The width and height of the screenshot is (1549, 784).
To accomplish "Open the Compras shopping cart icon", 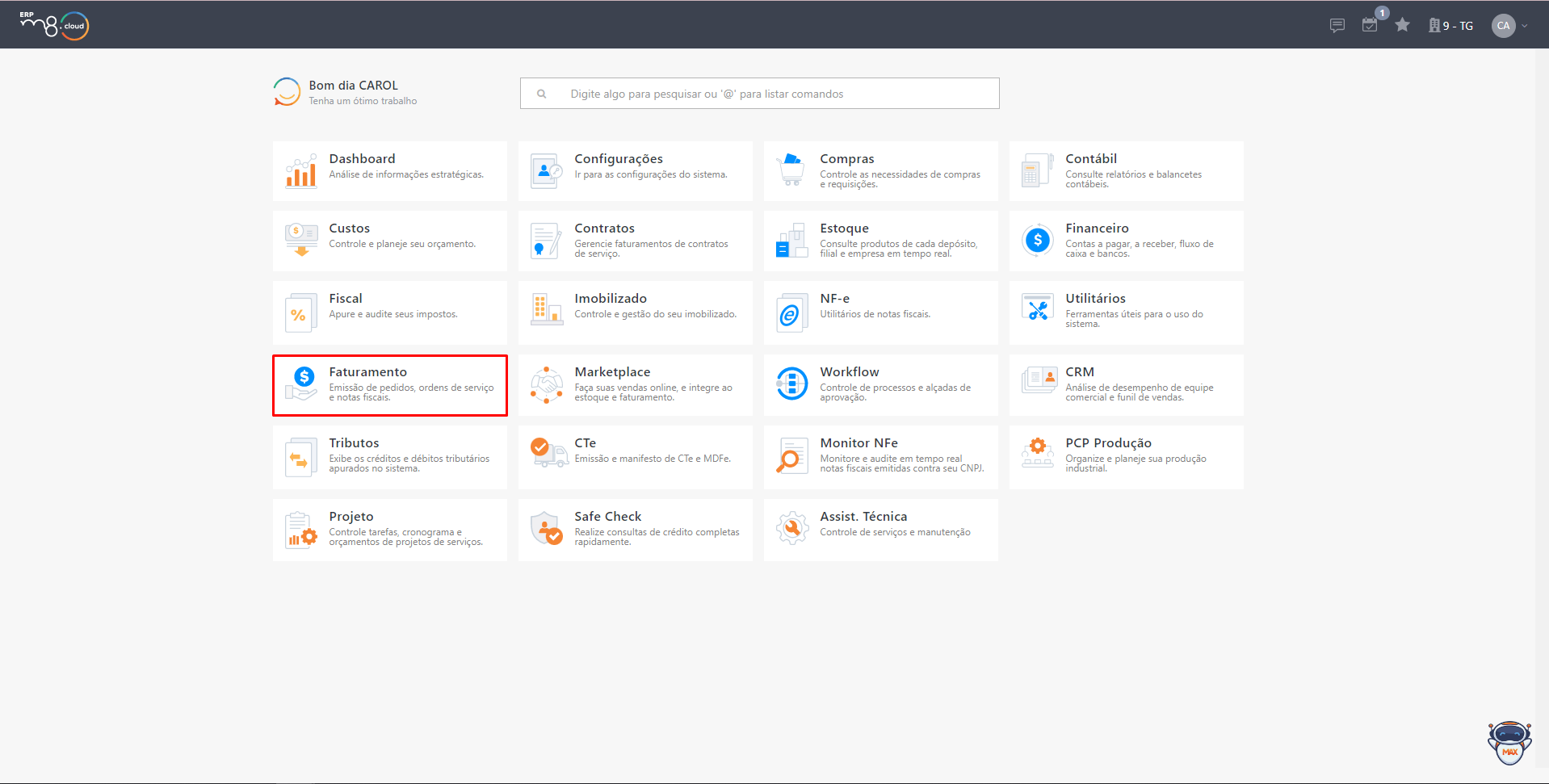I will tap(791, 170).
